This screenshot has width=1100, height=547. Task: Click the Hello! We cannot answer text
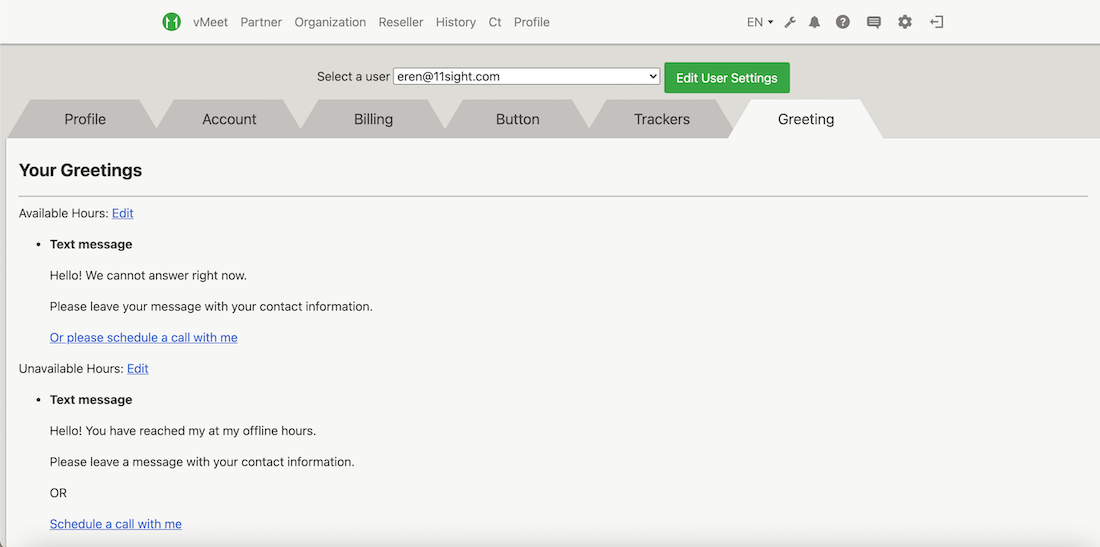(x=148, y=276)
